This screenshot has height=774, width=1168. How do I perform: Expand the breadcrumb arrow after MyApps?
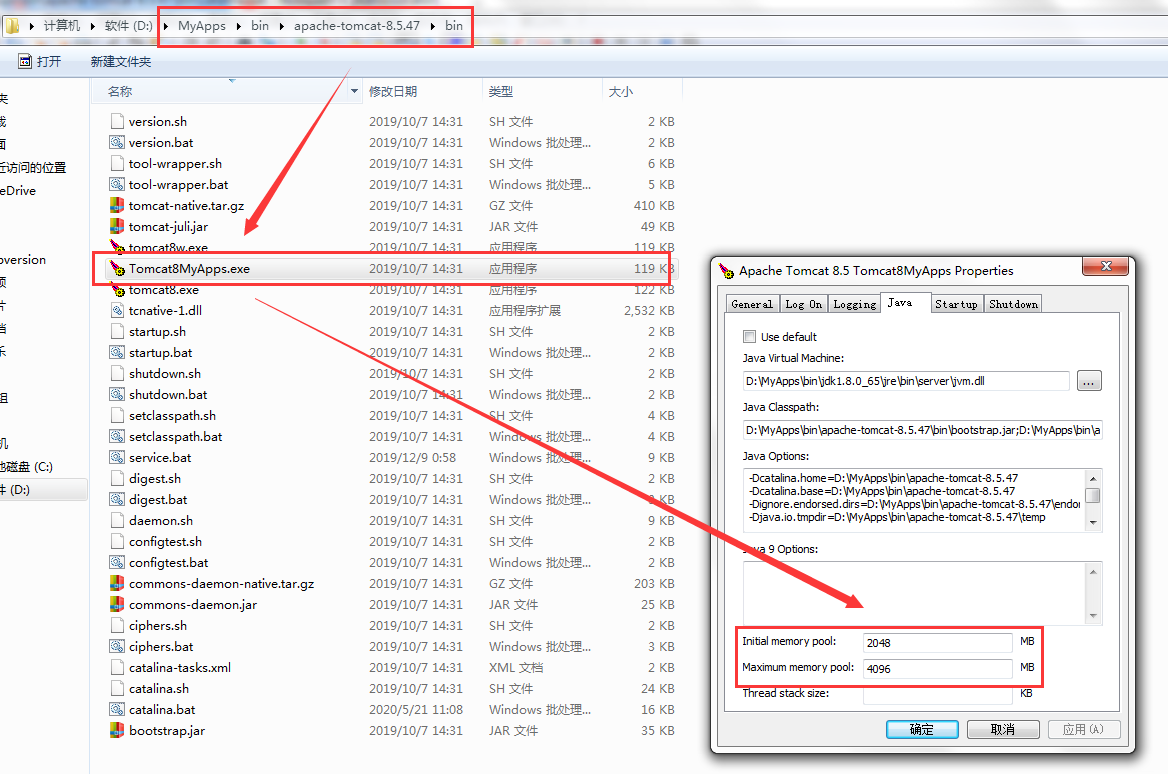click(239, 26)
